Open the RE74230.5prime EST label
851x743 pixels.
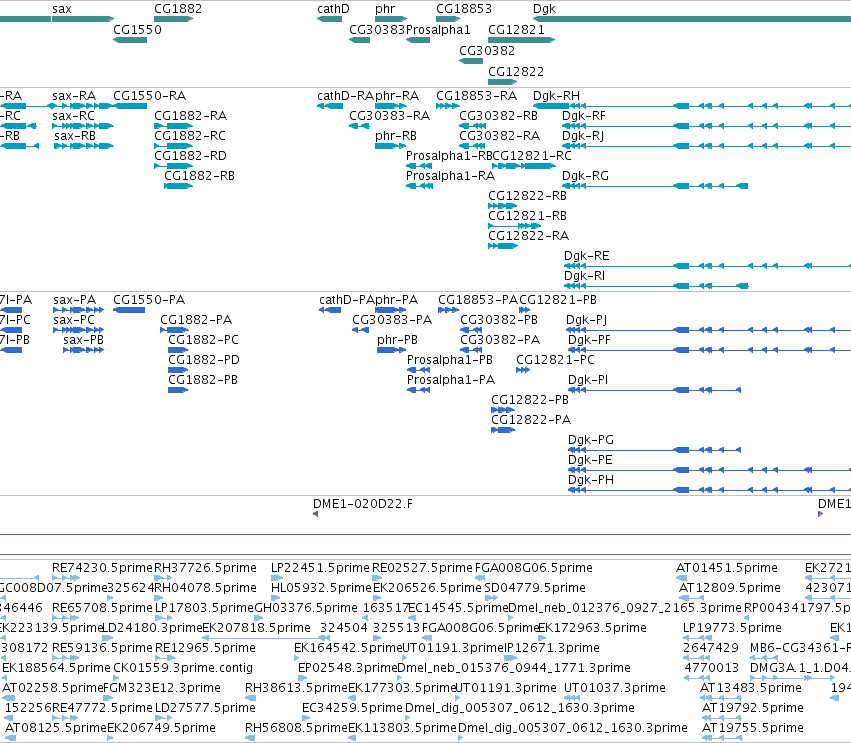tap(103, 568)
